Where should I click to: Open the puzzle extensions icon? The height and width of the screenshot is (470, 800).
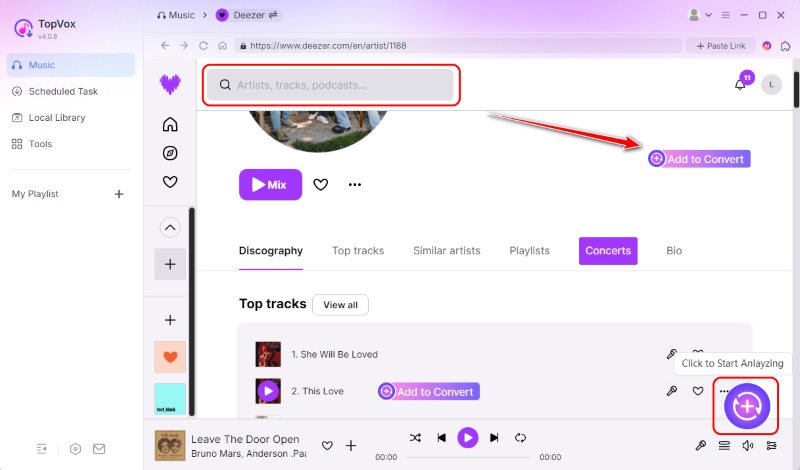[786, 46]
